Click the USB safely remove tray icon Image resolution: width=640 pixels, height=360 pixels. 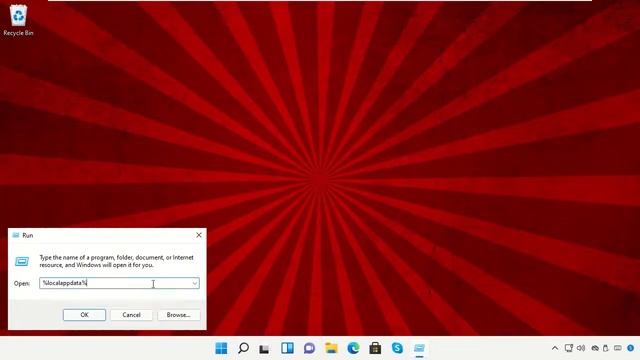pyautogui.click(x=606, y=348)
